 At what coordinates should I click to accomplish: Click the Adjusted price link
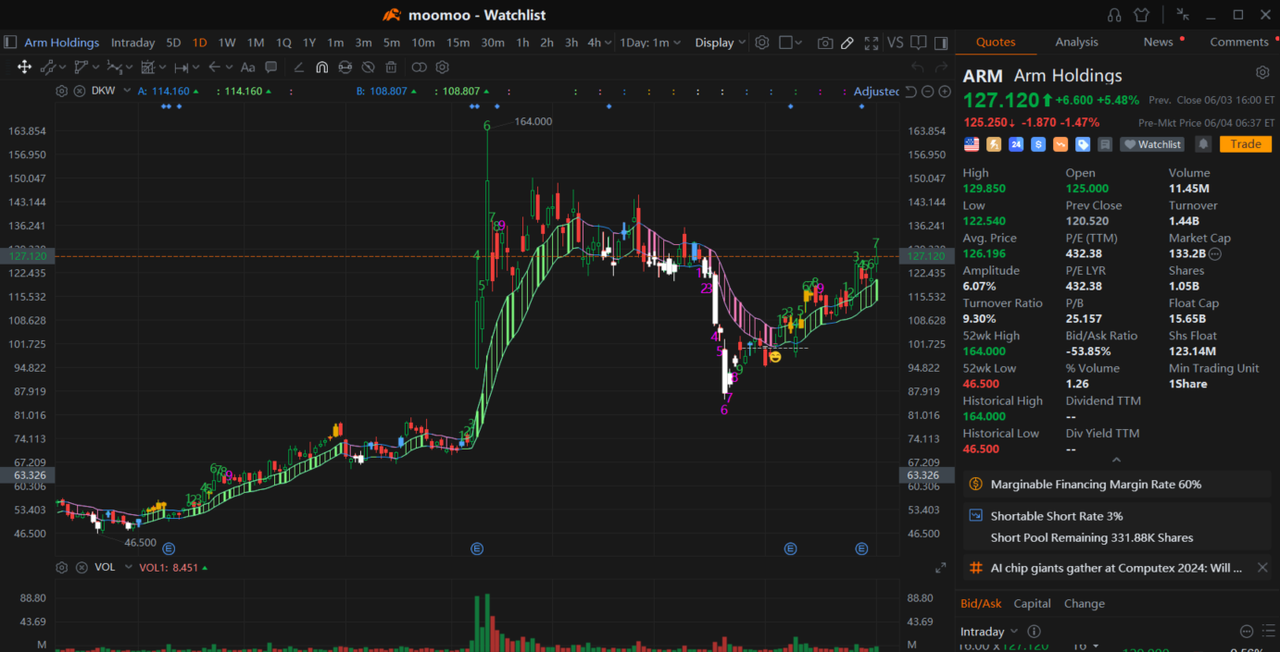876,91
